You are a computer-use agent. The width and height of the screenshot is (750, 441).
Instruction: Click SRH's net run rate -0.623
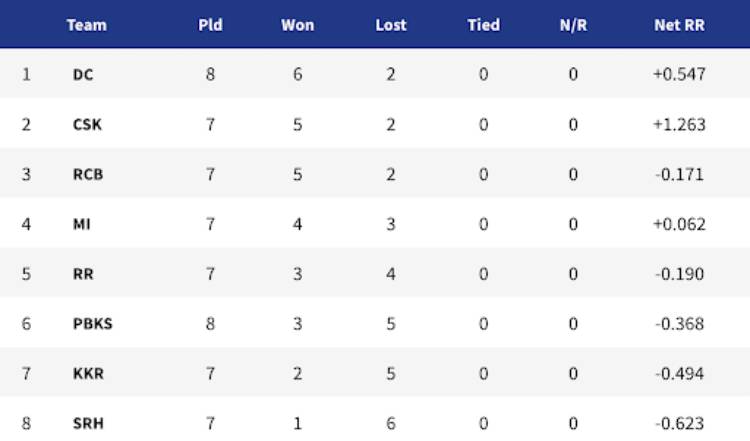[x=679, y=423]
